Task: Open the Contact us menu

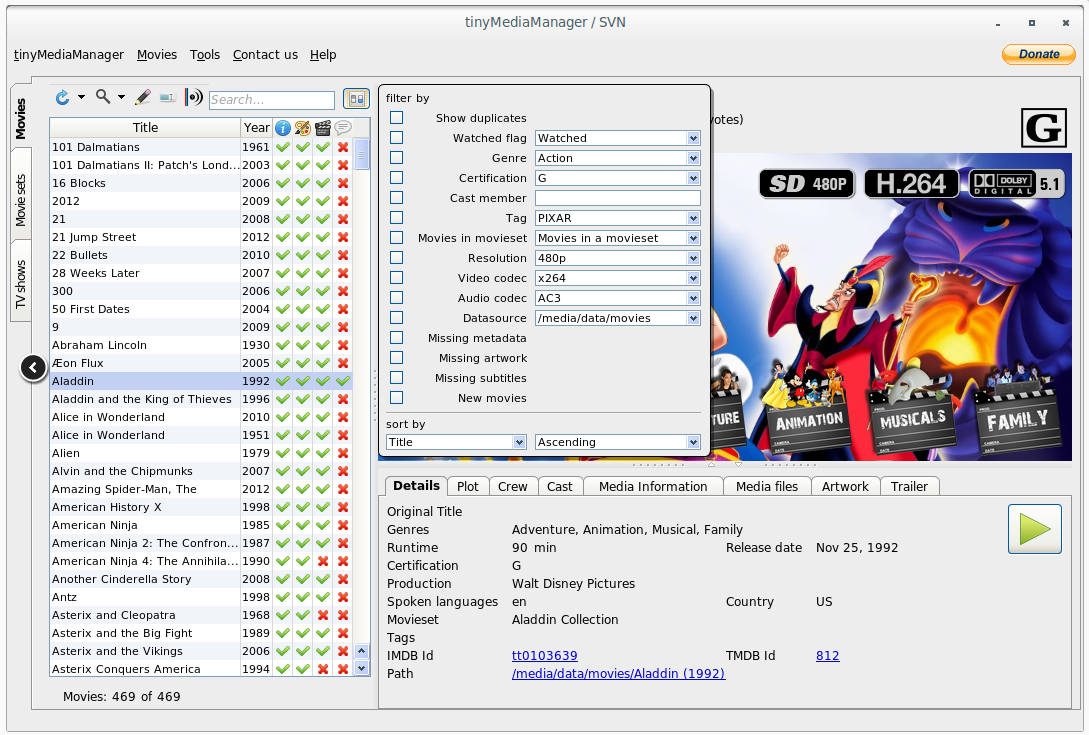Action: (x=265, y=54)
